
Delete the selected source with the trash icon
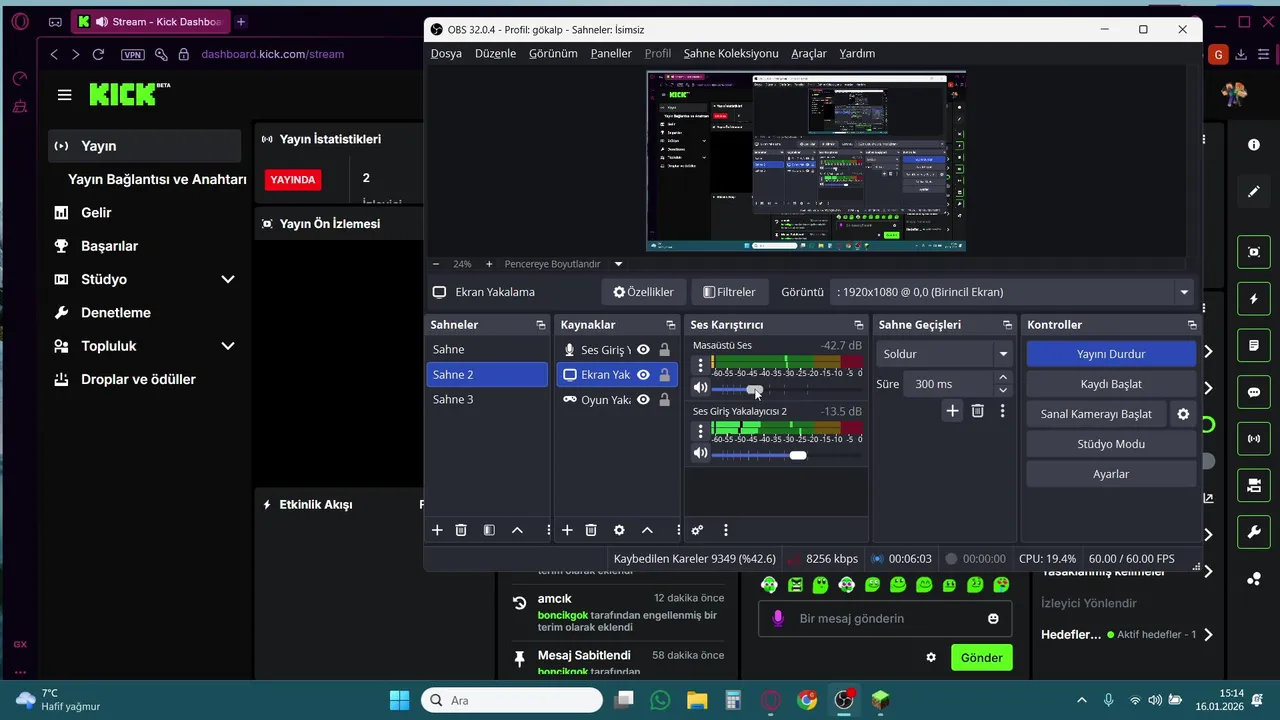pos(591,530)
